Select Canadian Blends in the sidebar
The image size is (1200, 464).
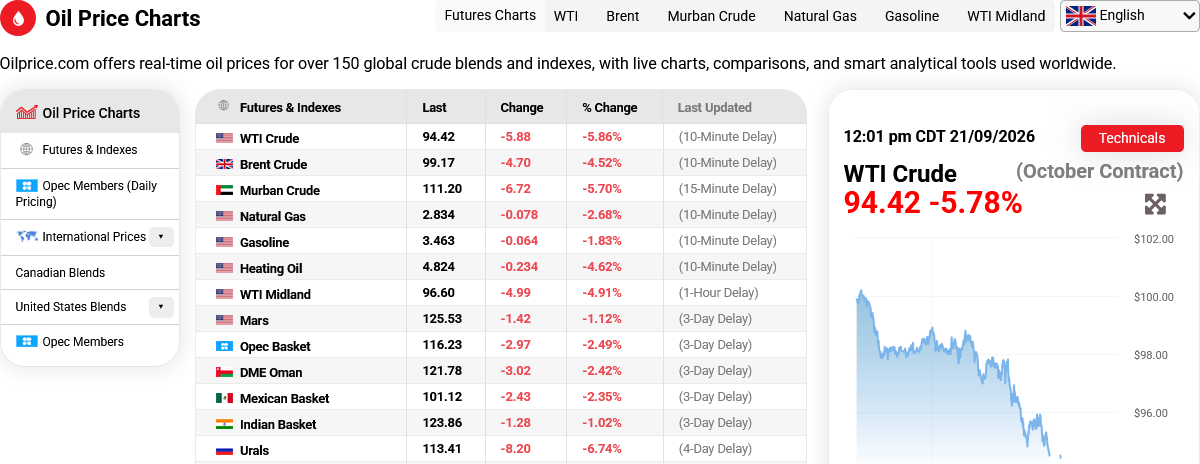(x=60, y=273)
